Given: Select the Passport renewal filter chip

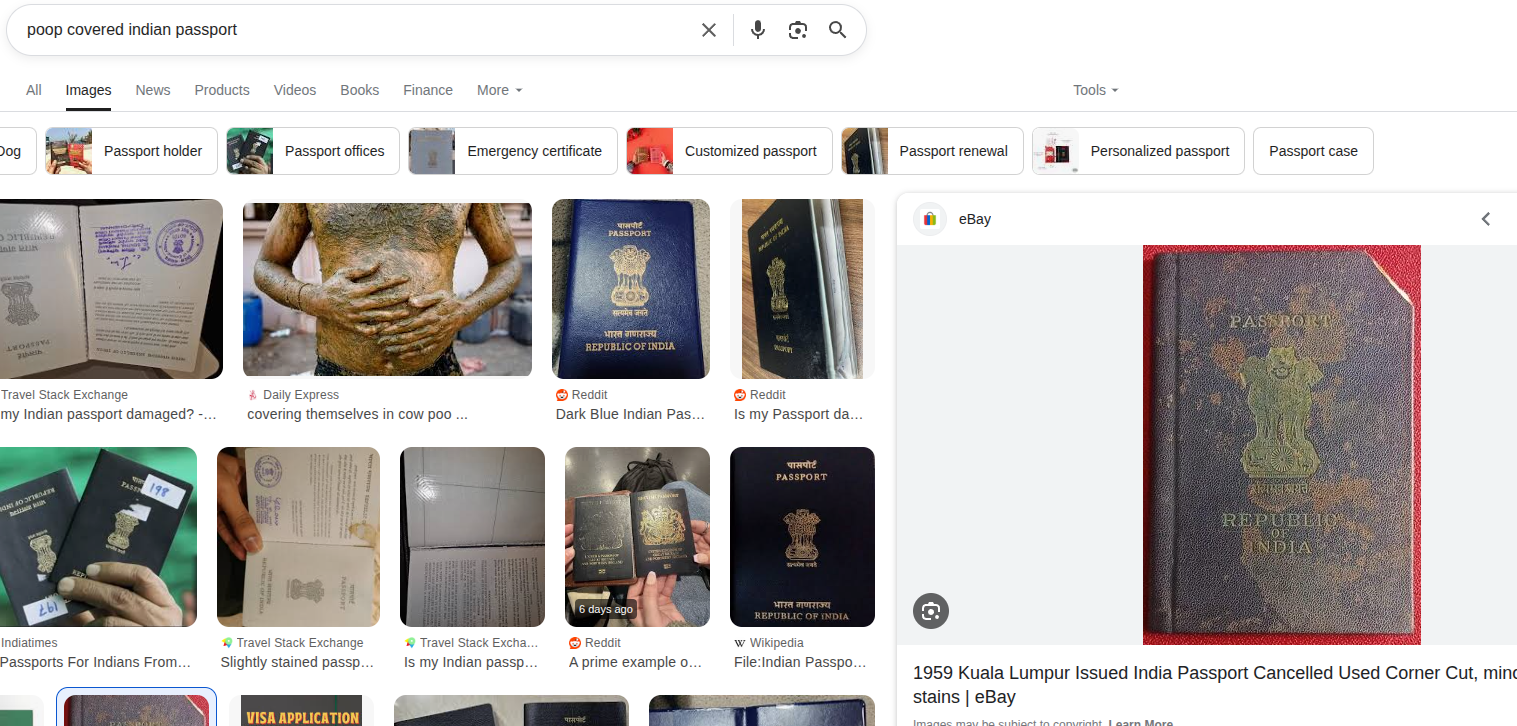Looking at the screenshot, I should 932,151.
